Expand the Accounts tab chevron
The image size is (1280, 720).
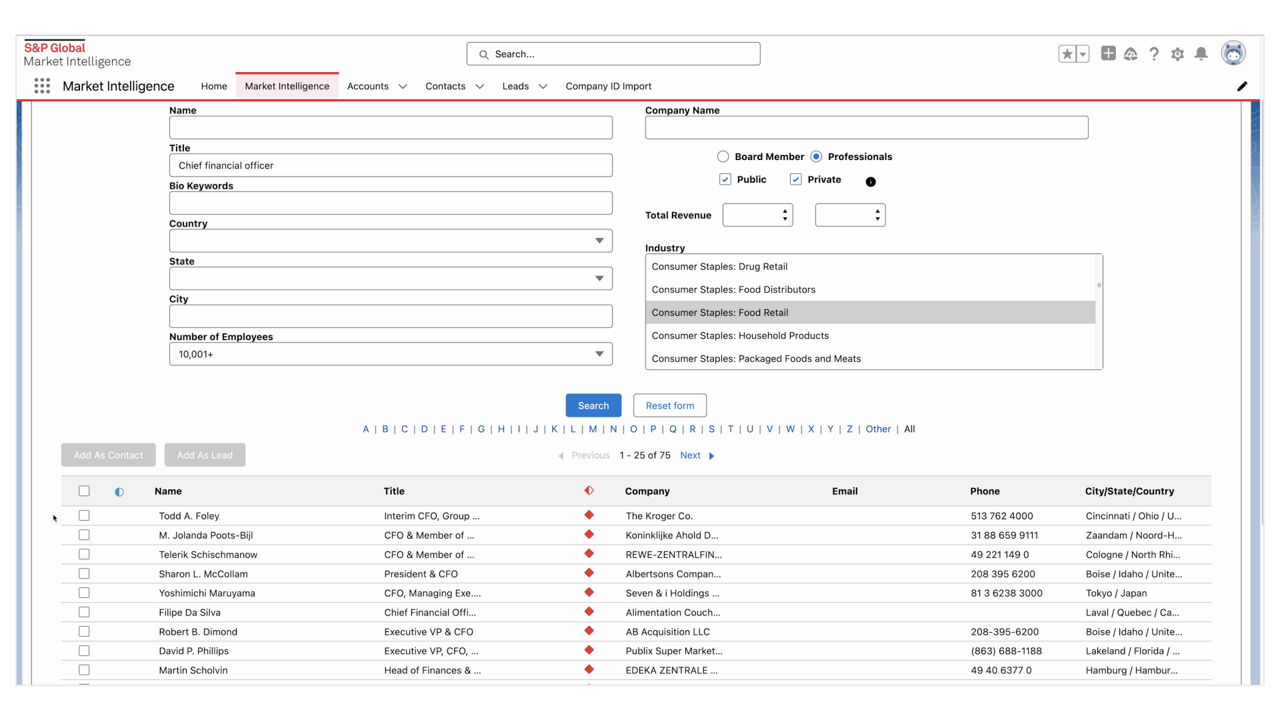[403, 87]
